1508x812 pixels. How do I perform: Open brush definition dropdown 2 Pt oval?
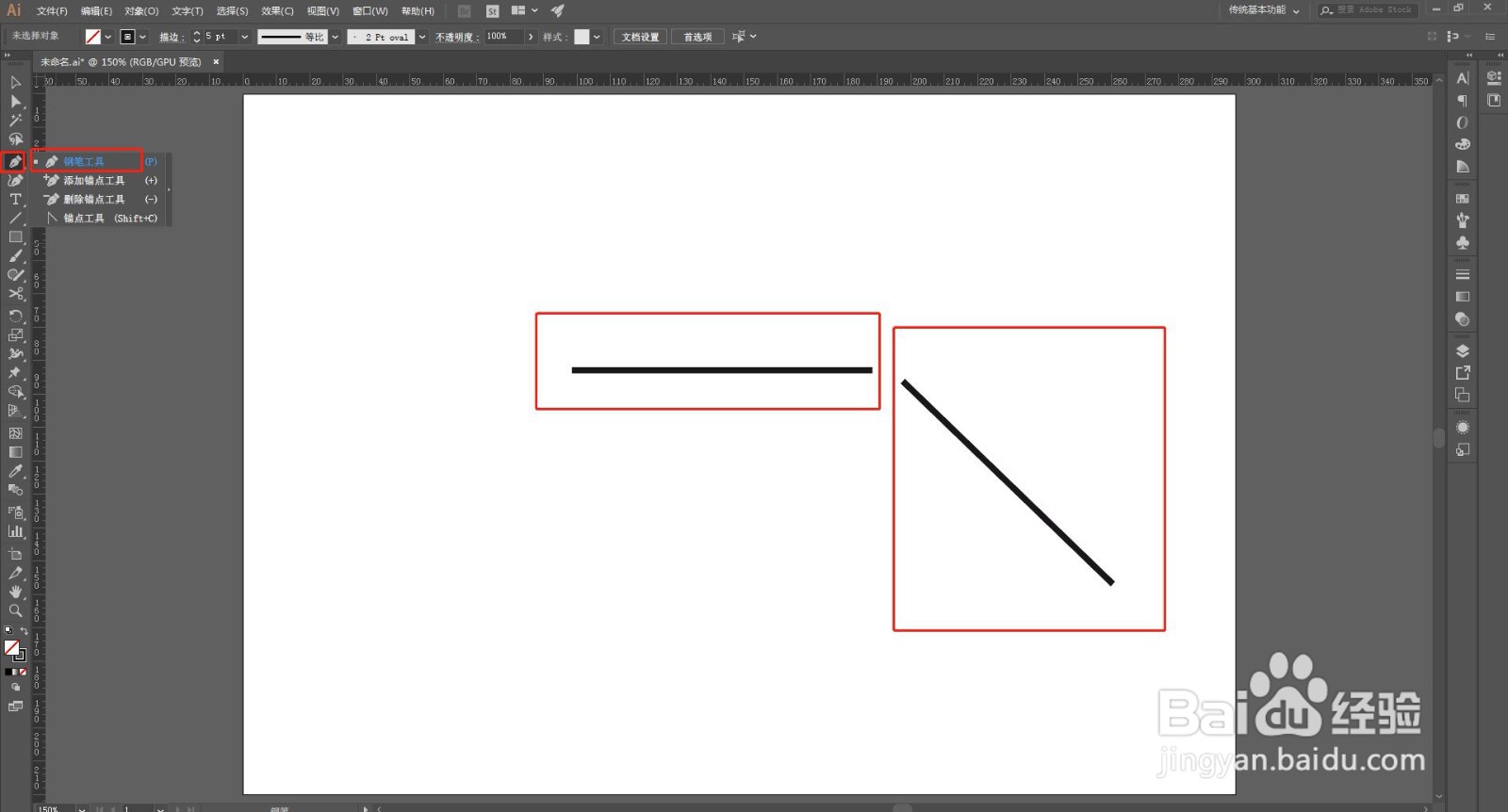[422, 37]
